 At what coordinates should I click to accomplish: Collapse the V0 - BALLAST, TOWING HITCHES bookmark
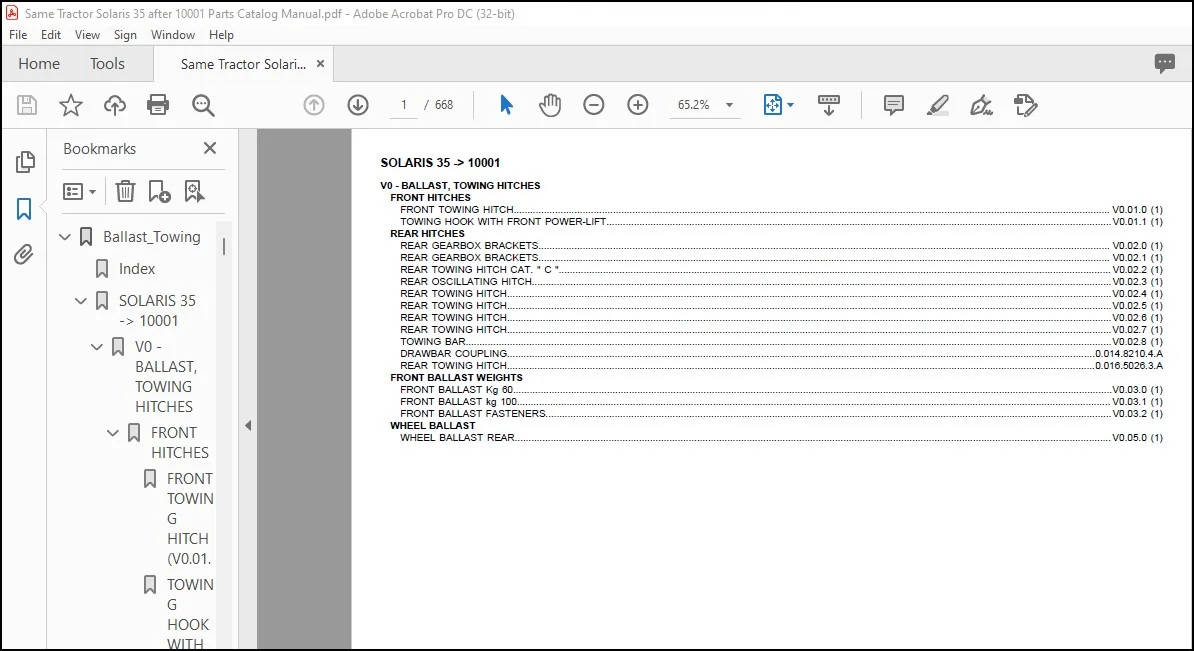coord(97,347)
